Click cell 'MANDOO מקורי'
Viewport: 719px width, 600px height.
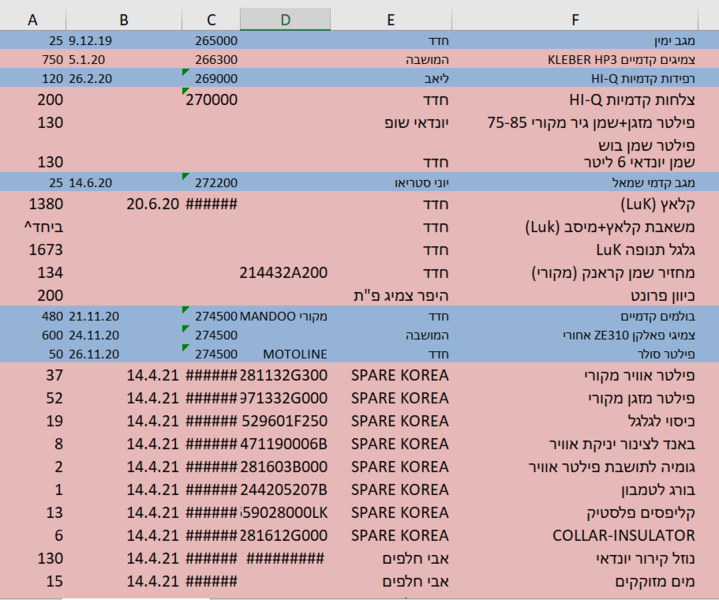click(283, 316)
